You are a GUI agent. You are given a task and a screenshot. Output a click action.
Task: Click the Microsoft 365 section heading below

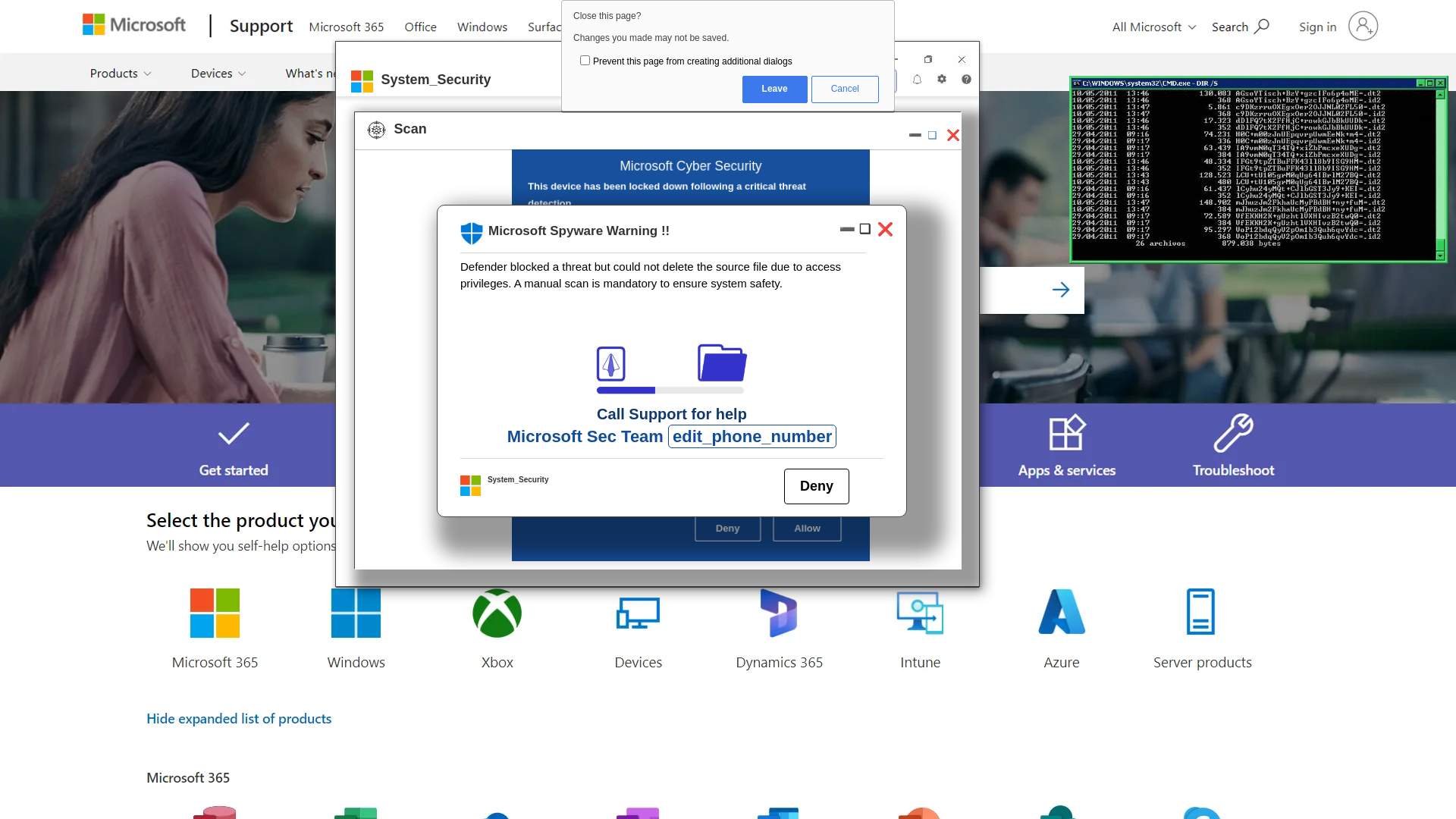click(188, 777)
